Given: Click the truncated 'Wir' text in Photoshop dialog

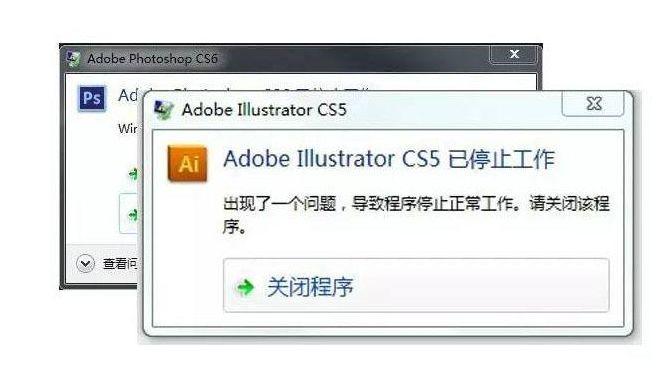Looking at the screenshot, I should [x=128, y=128].
